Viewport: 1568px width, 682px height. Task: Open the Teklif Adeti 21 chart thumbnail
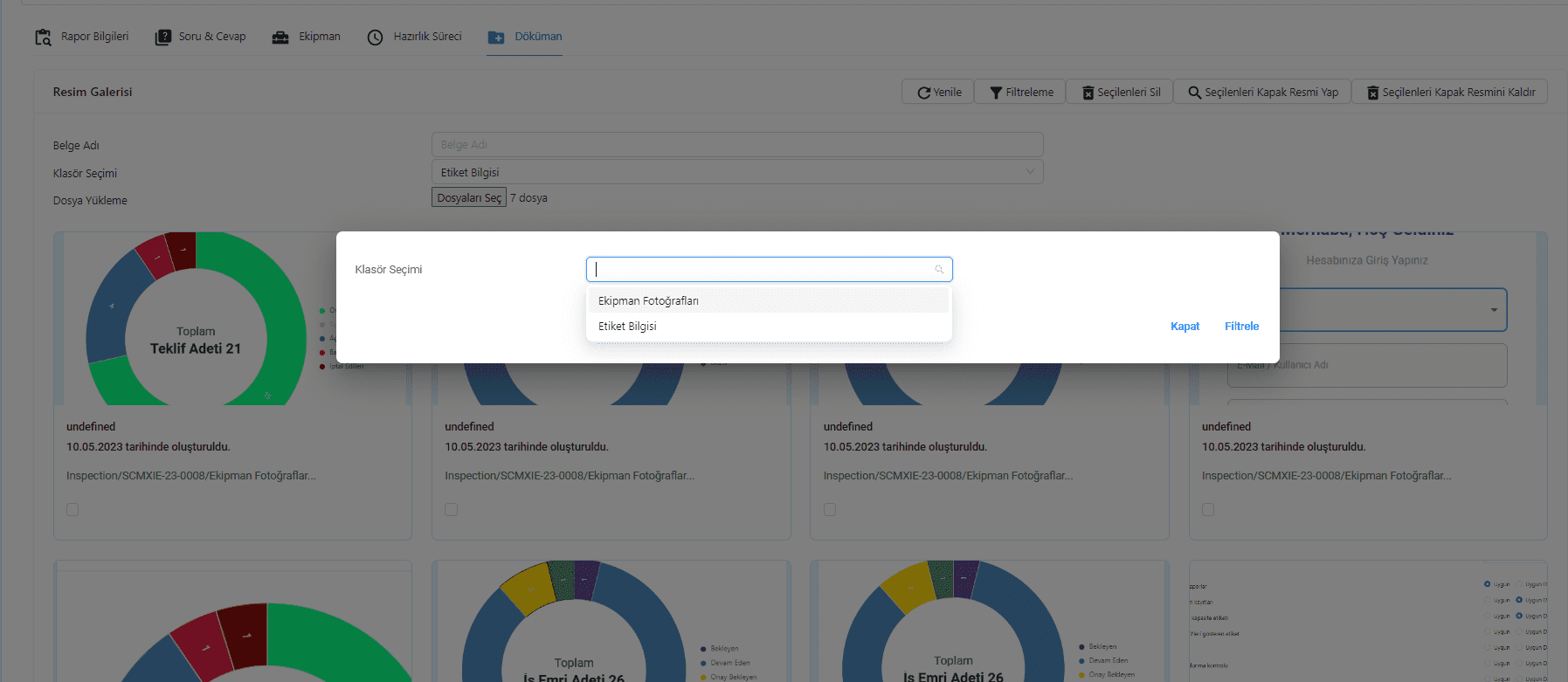(232, 318)
